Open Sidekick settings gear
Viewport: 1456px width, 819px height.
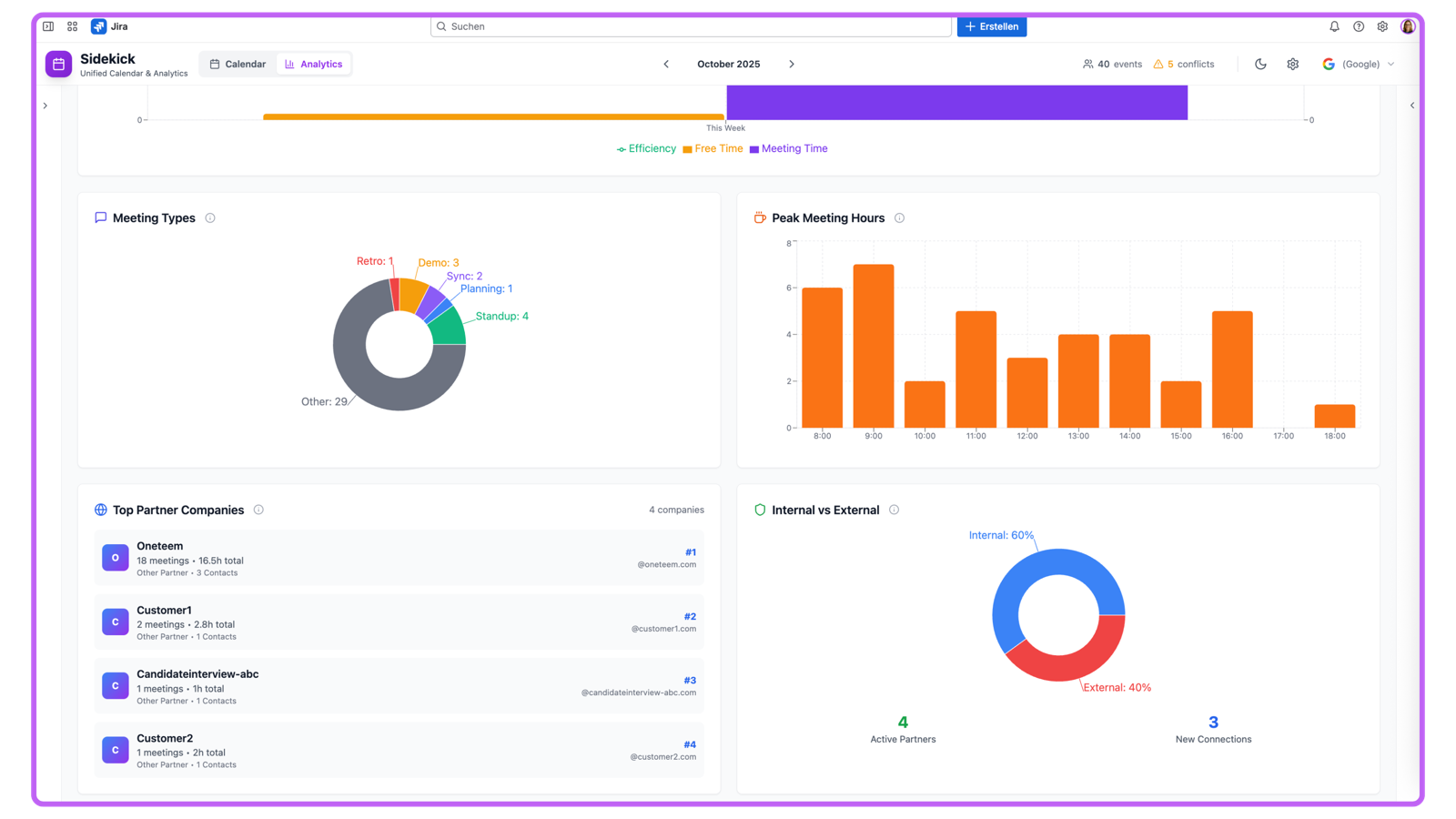pos(1292,64)
